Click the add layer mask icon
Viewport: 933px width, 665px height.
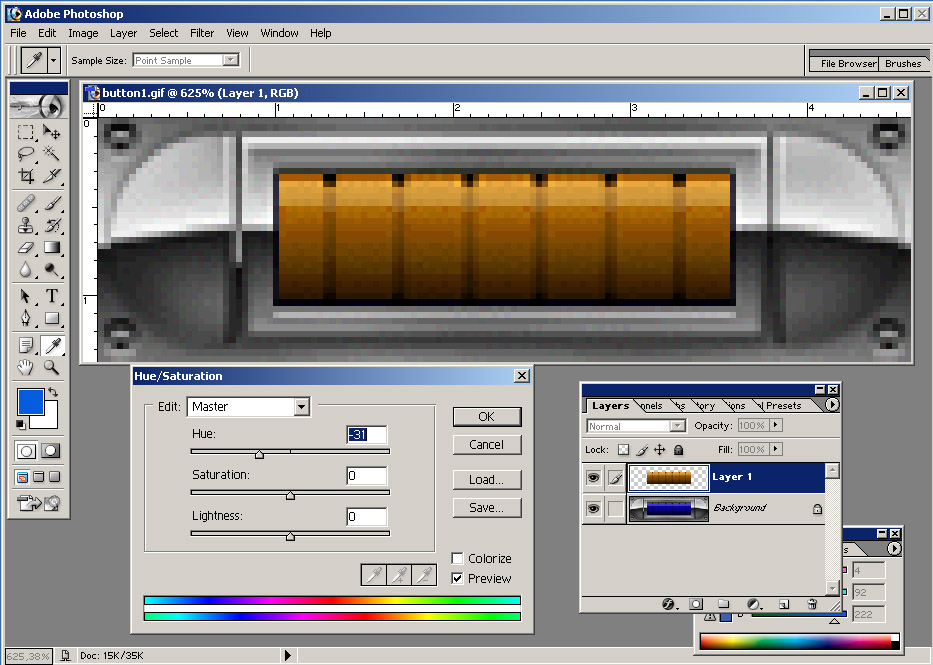[x=696, y=604]
